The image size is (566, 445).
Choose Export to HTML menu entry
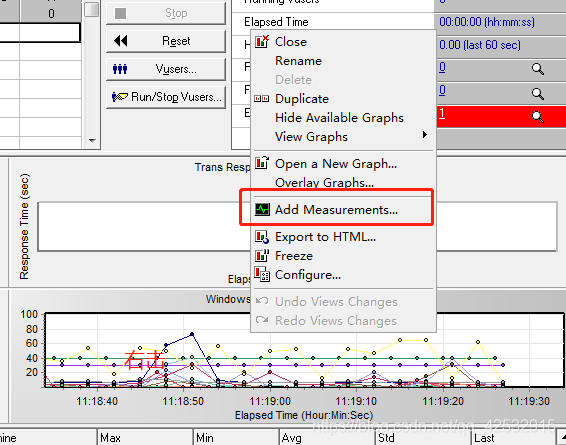[x=325, y=237]
